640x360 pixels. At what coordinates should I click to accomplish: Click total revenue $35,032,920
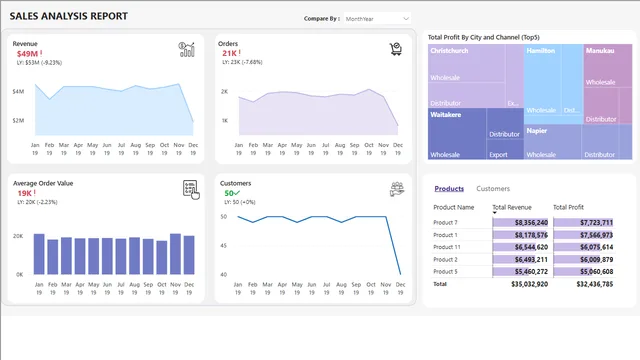(x=529, y=284)
